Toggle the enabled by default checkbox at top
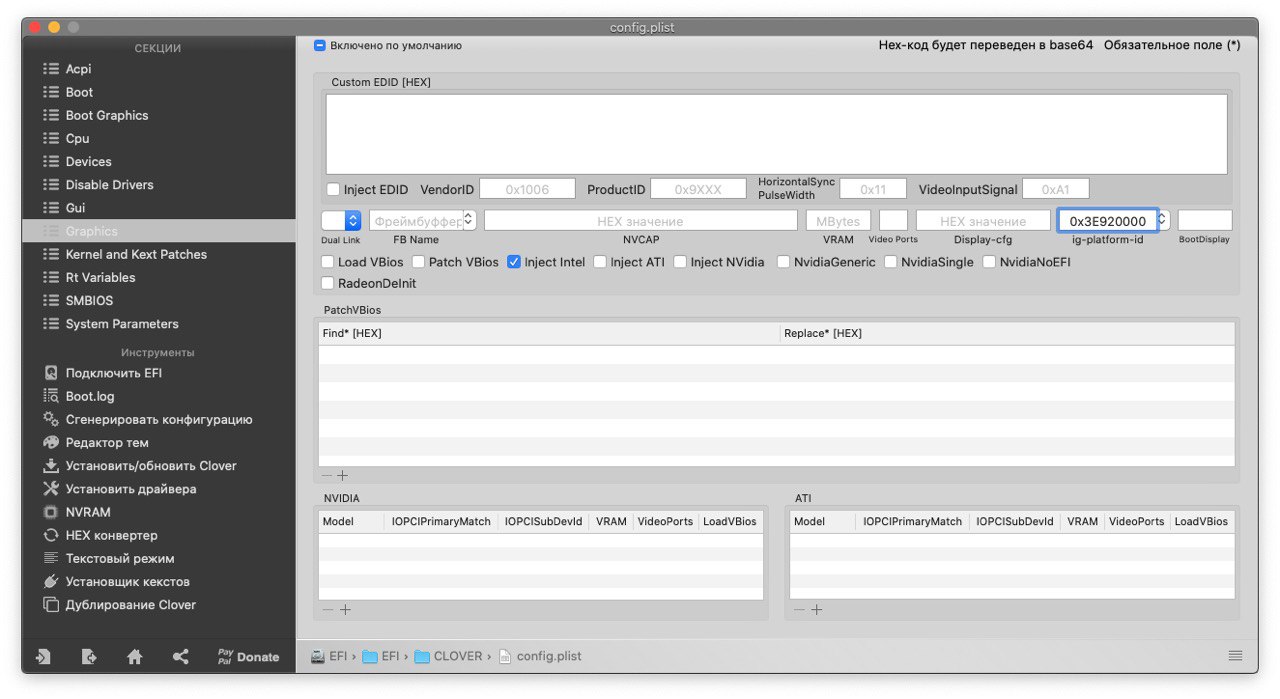Screen dimensions: 1280x699 tap(320, 46)
